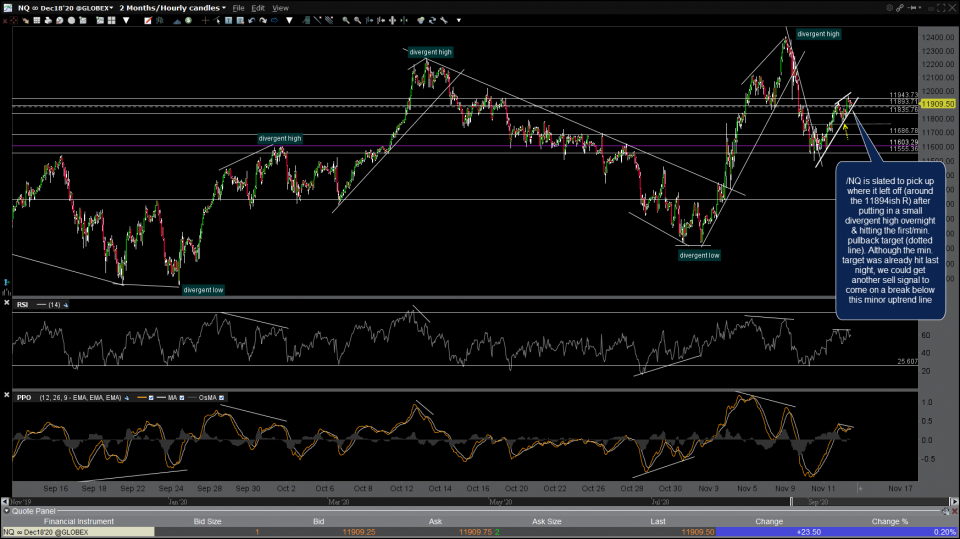Click the blue mountain area-chart icon
Image resolution: width=960 pixels, height=539 pixels.
pos(176,21)
